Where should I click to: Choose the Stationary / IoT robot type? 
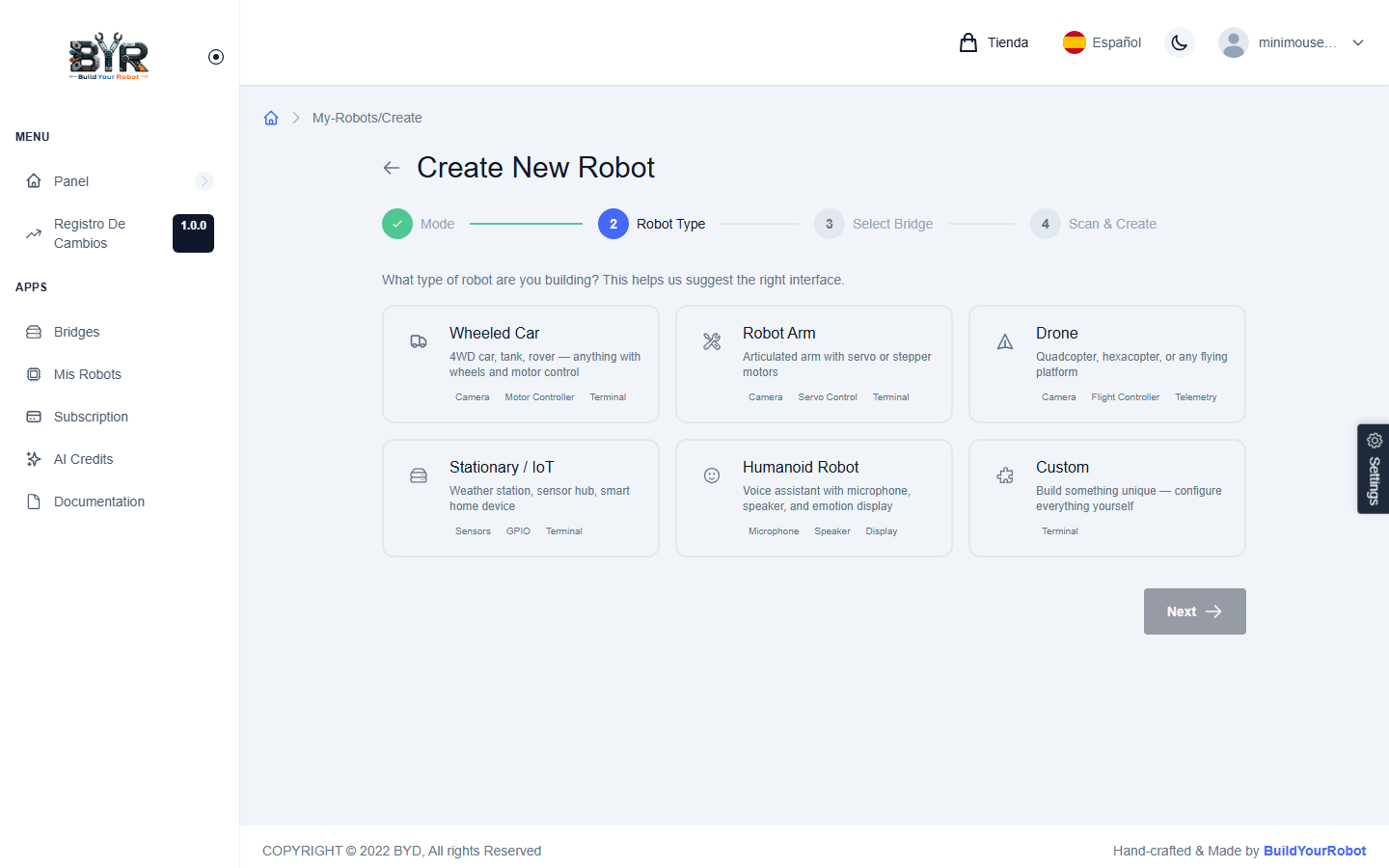(521, 499)
